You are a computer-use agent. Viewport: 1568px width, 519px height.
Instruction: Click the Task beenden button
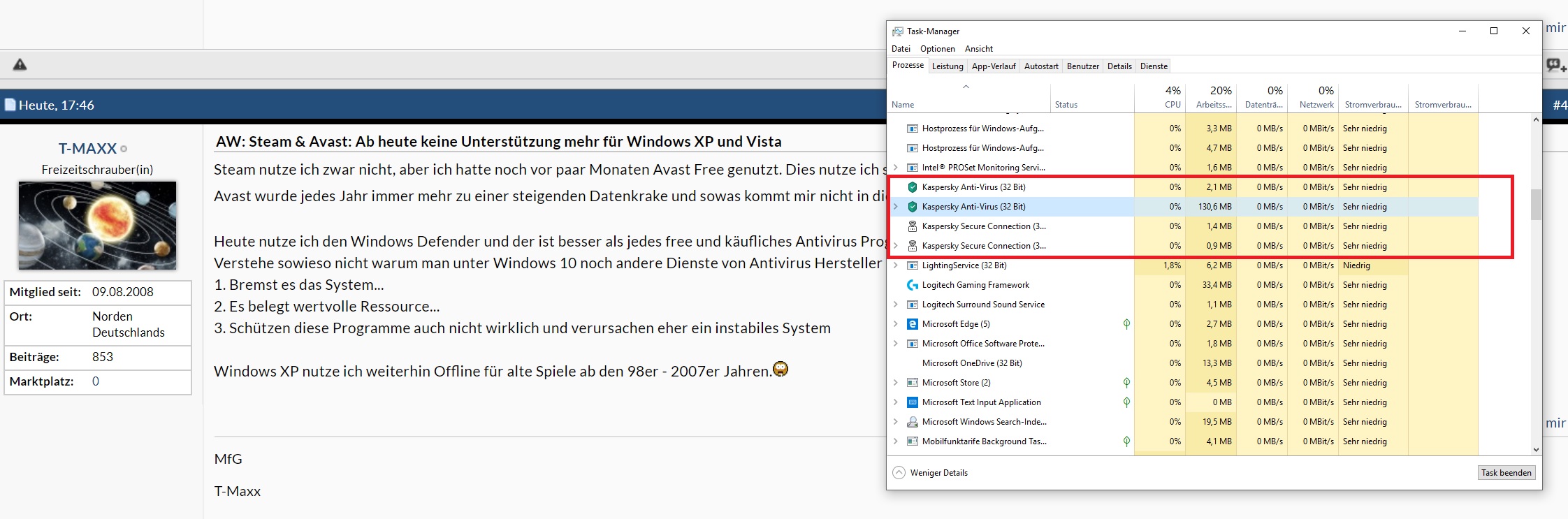pyautogui.click(x=1506, y=473)
